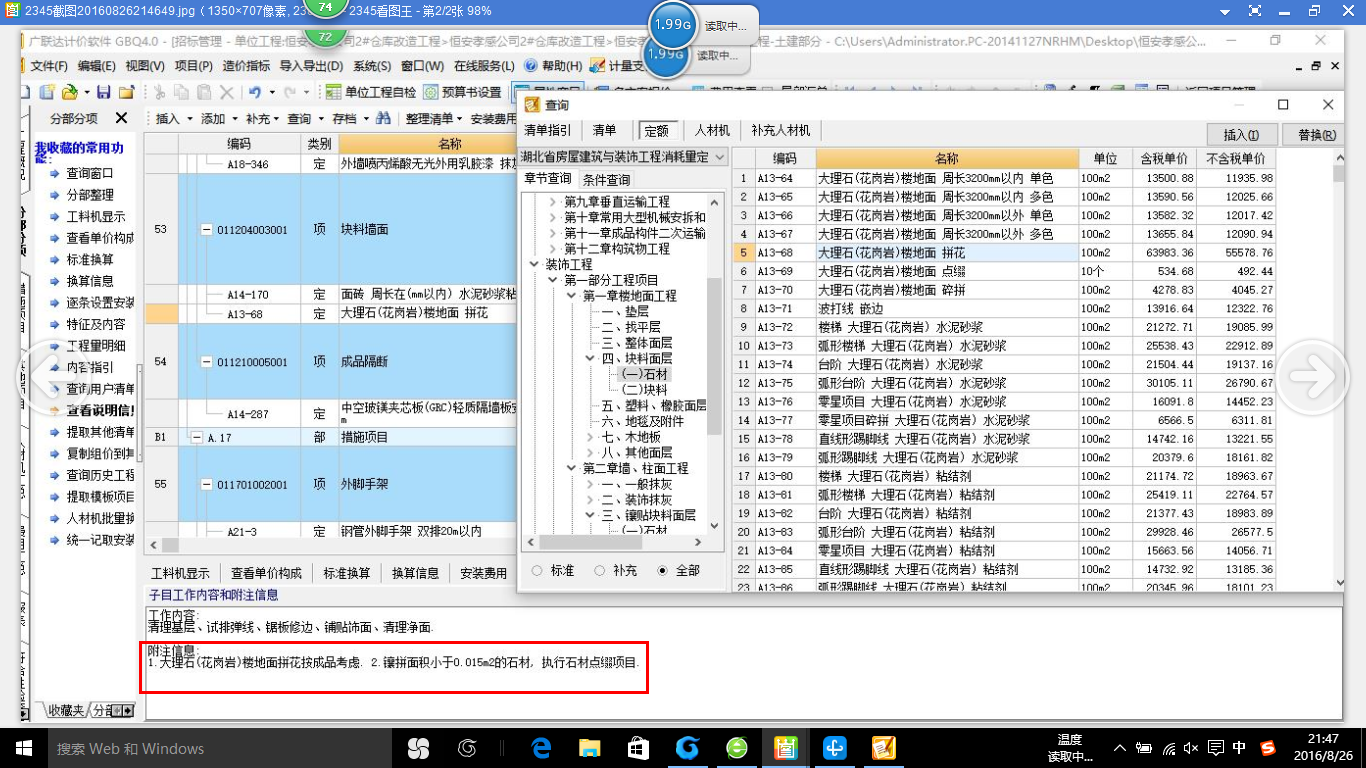Click the 查询窗口 sidebar item
1366x768 pixels.
tap(90, 173)
